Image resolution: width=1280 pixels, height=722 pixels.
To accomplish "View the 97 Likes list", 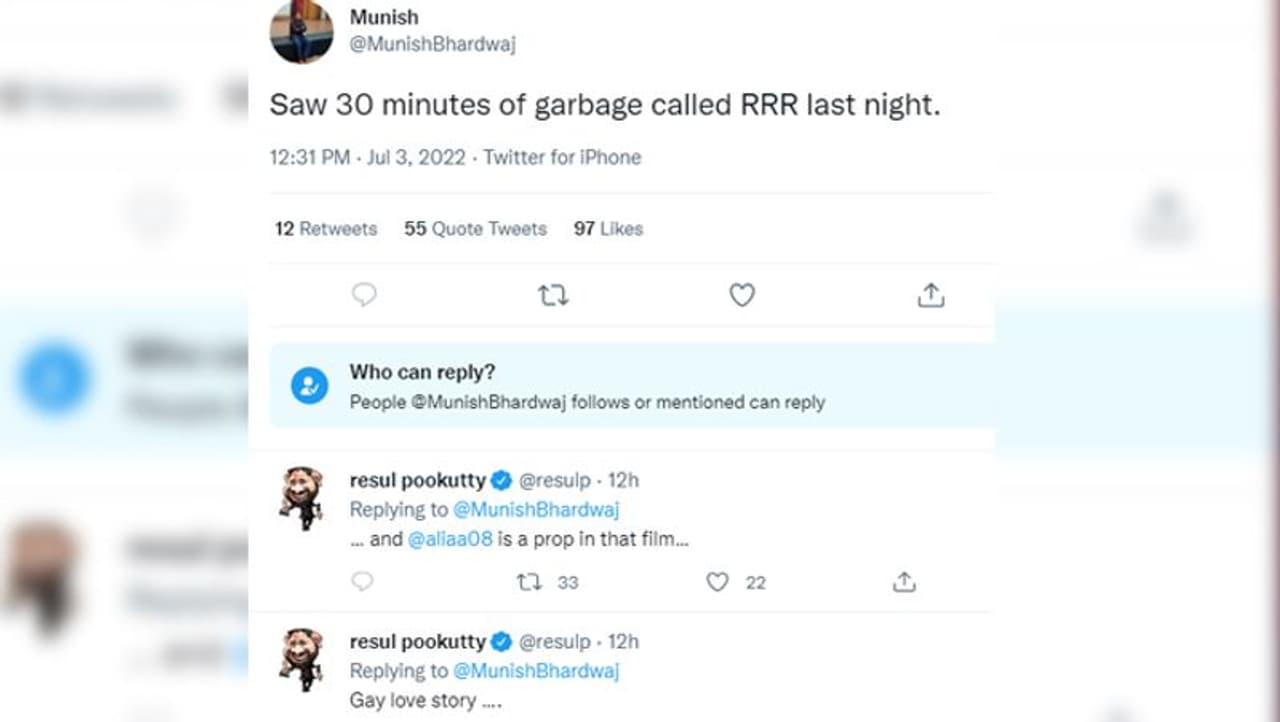I will 608,229.
